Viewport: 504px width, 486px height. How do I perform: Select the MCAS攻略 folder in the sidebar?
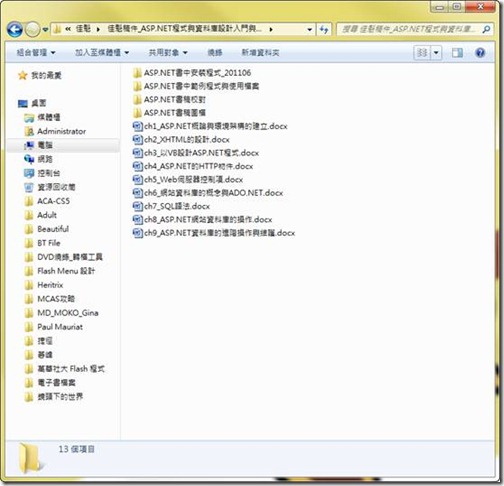(x=50, y=299)
